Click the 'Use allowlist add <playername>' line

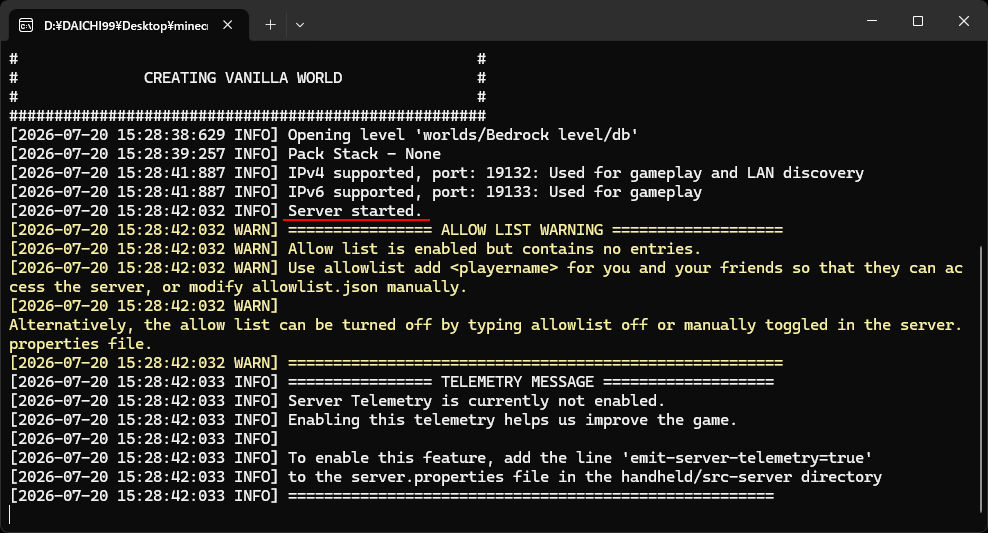[486, 268]
